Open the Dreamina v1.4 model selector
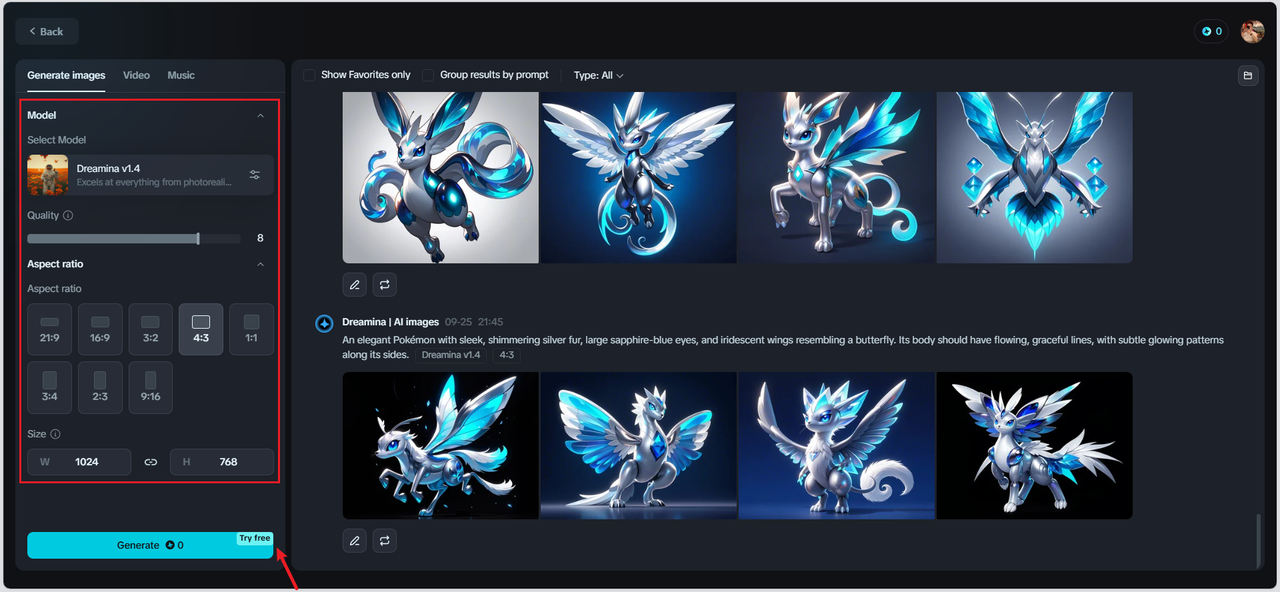 coord(150,175)
